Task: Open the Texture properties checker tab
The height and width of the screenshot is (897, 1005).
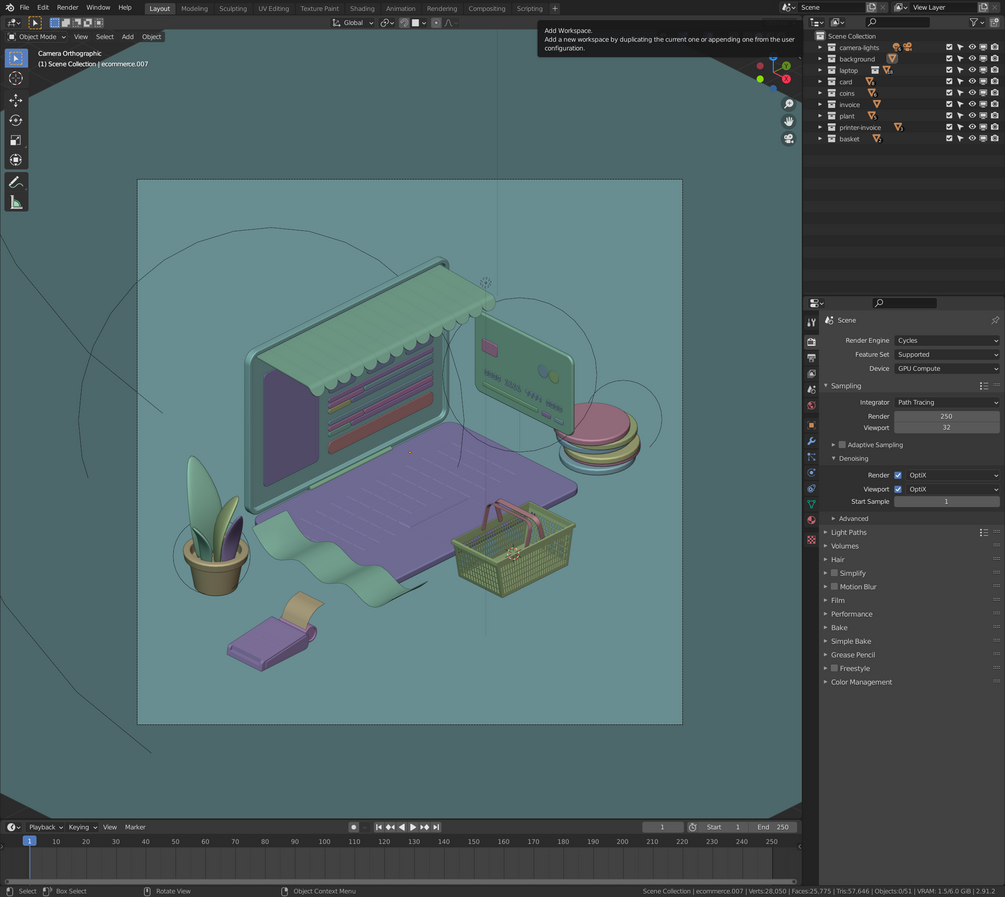Action: (811, 540)
